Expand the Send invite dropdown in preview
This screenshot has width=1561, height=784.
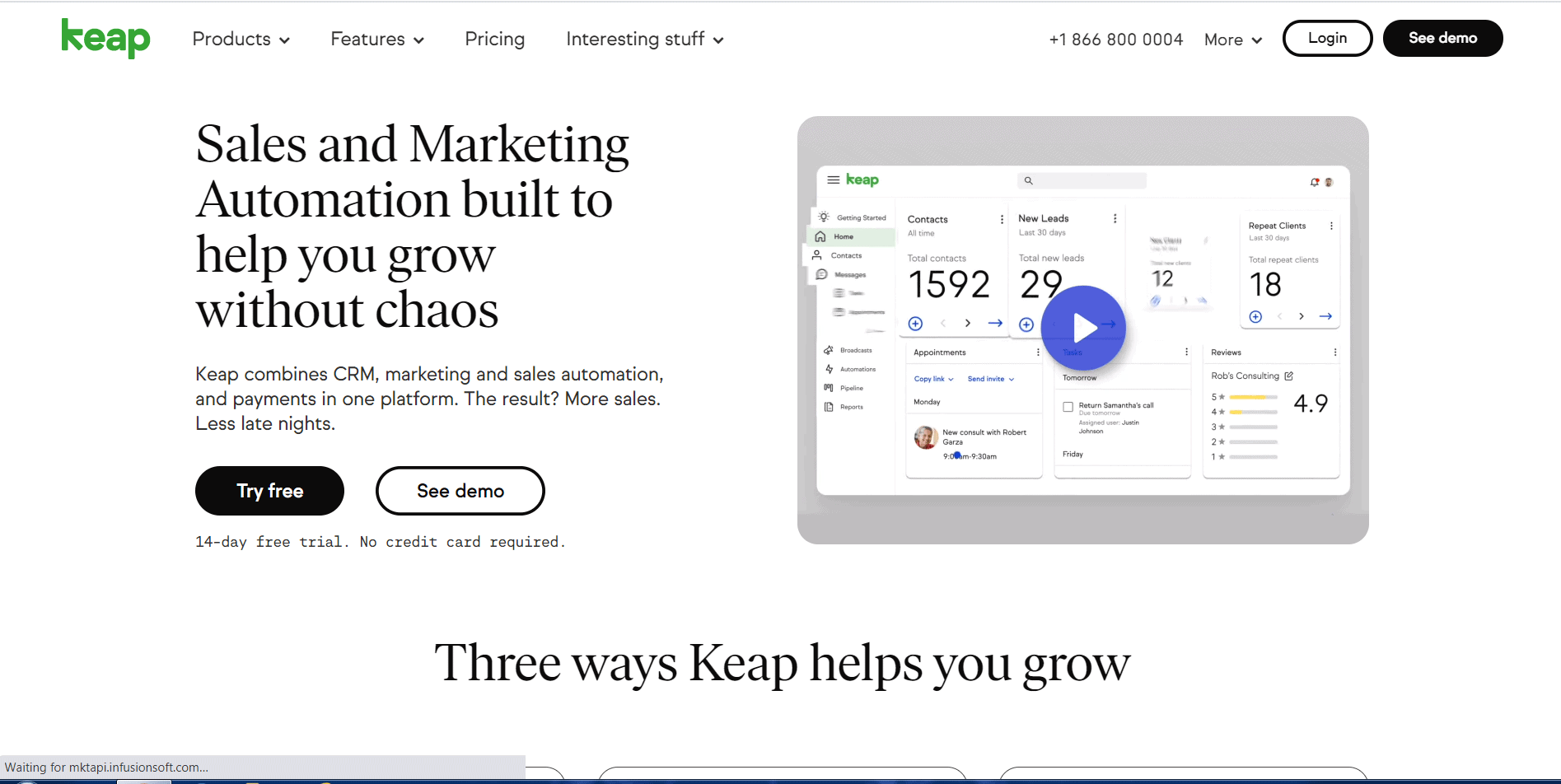pyautogui.click(x=991, y=379)
